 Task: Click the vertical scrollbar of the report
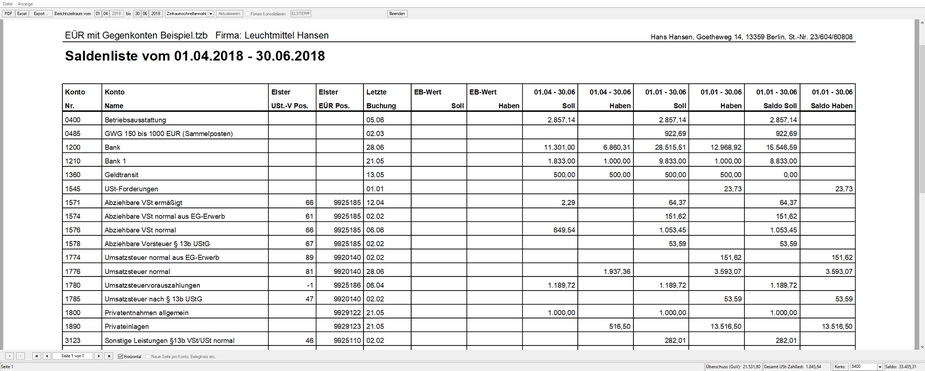coord(921,183)
